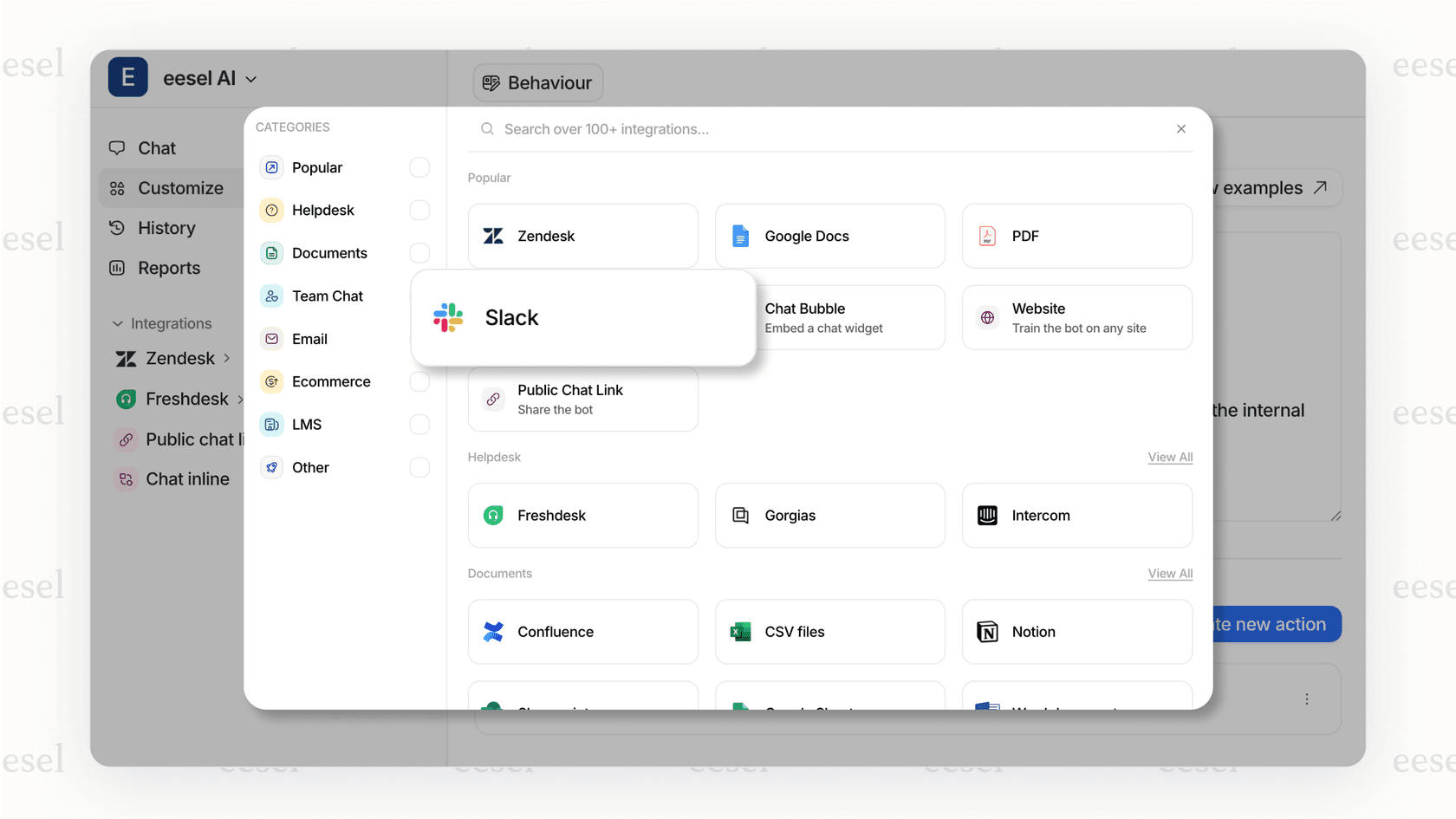Enable the Helpdesk category checkbox

419,210
